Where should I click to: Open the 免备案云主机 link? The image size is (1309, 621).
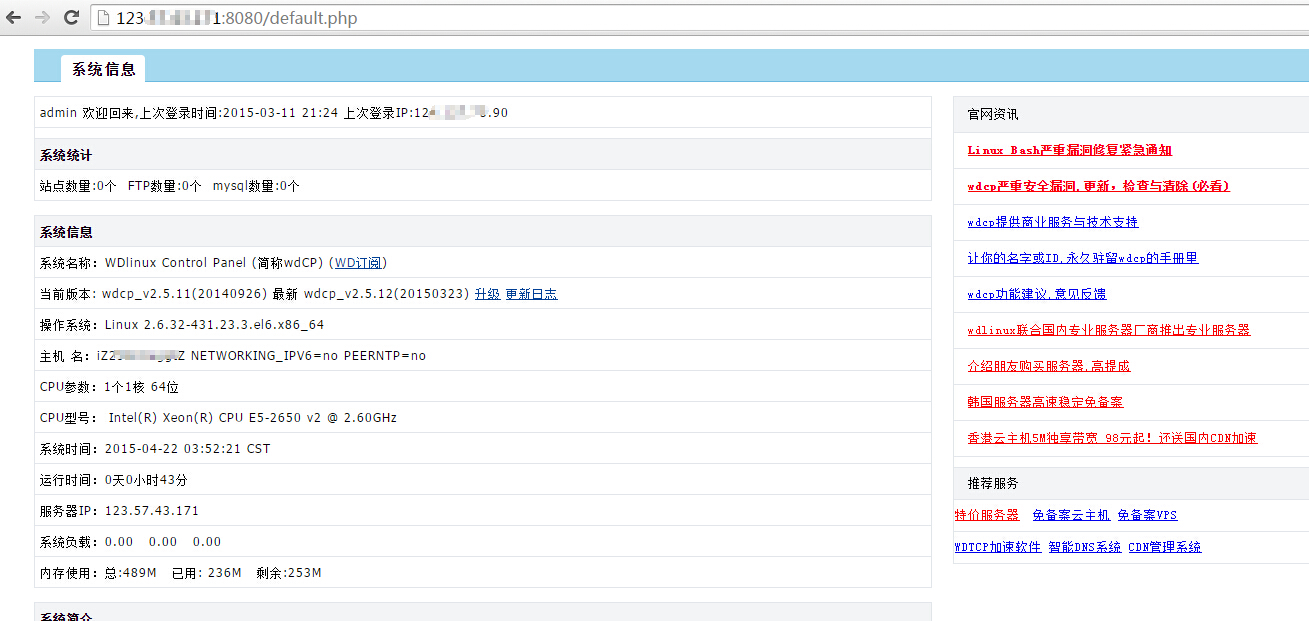pyautogui.click(x=1071, y=515)
